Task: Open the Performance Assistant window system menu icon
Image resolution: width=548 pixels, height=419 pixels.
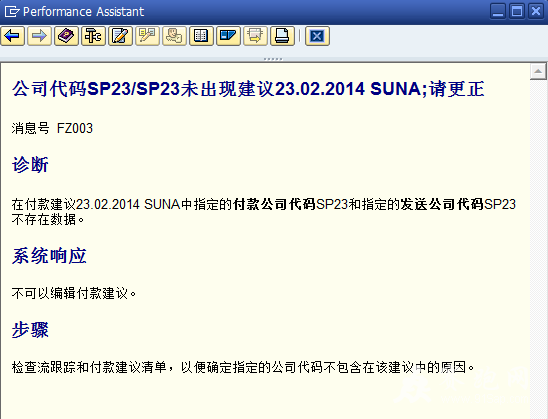Action: (x=12, y=12)
